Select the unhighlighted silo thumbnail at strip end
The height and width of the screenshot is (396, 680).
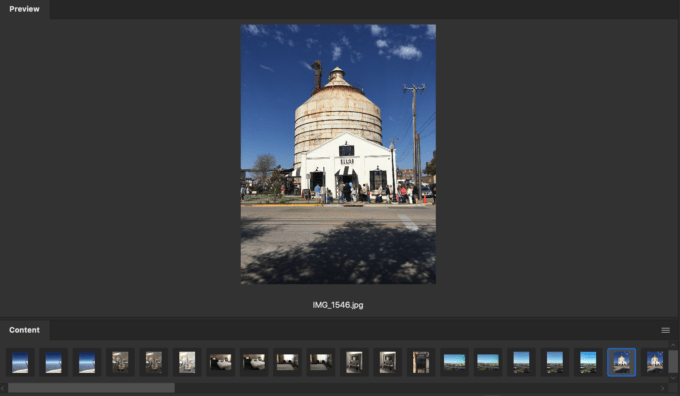tap(654, 362)
